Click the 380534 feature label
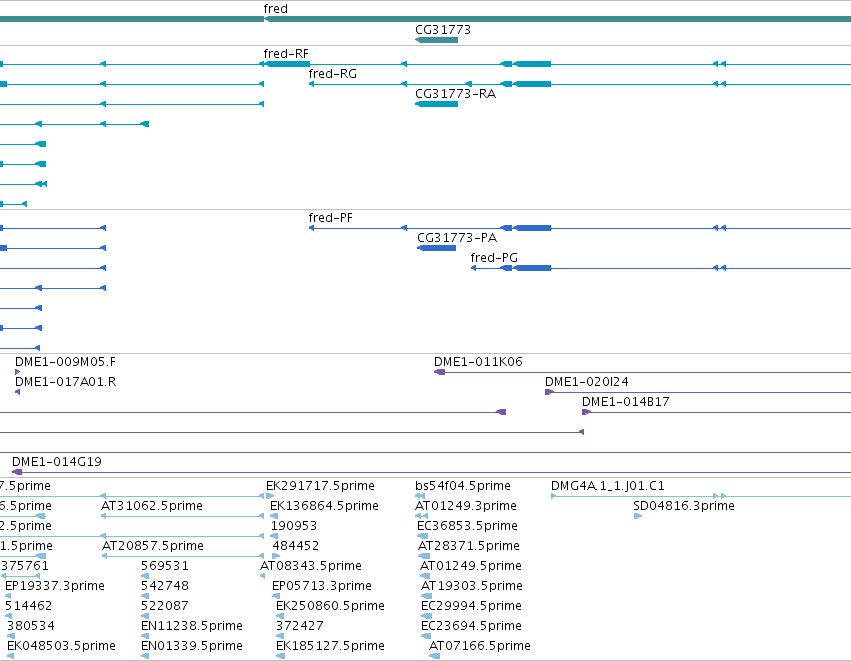851x661 pixels. pyautogui.click(x=31, y=626)
